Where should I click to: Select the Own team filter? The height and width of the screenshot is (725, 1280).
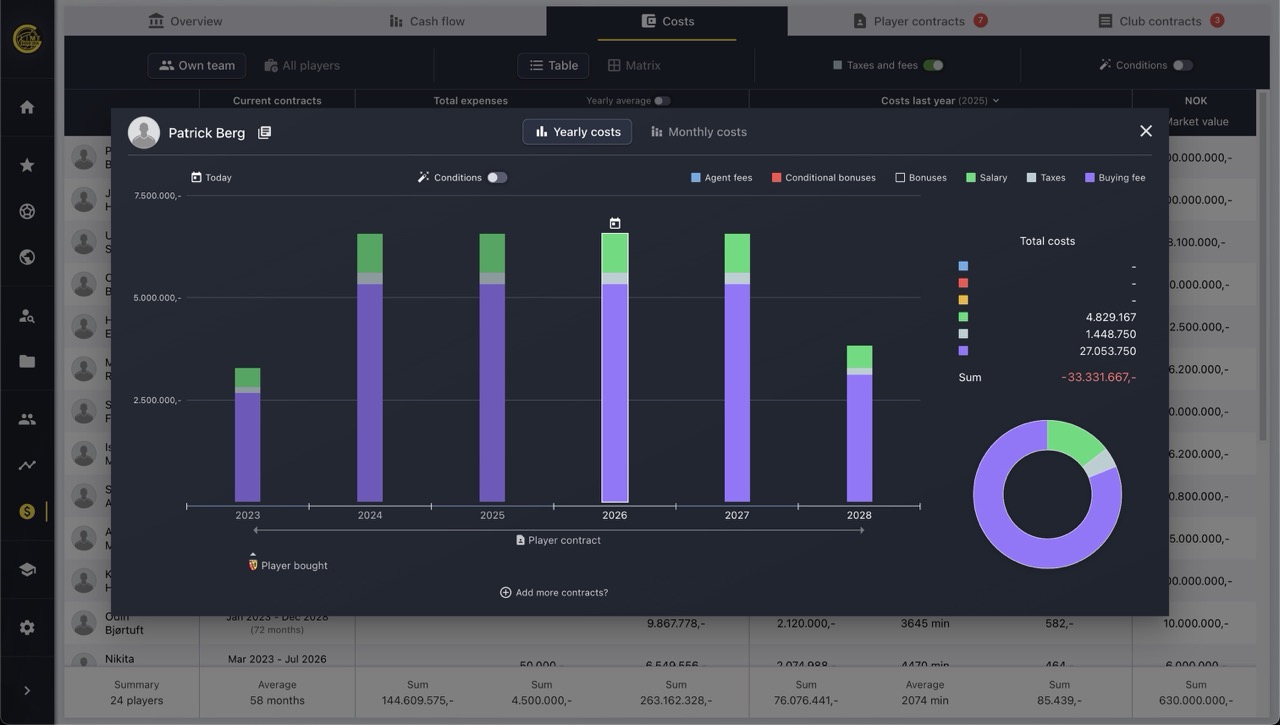coord(196,65)
